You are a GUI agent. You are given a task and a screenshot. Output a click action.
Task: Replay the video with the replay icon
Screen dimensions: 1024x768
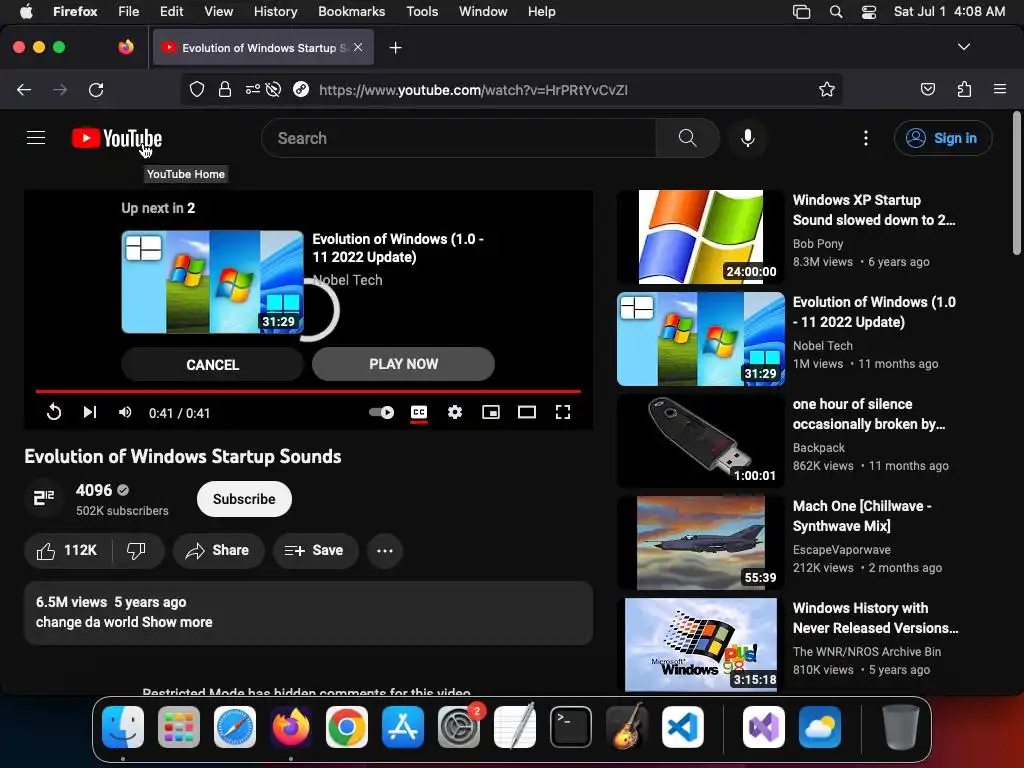(x=54, y=412)
